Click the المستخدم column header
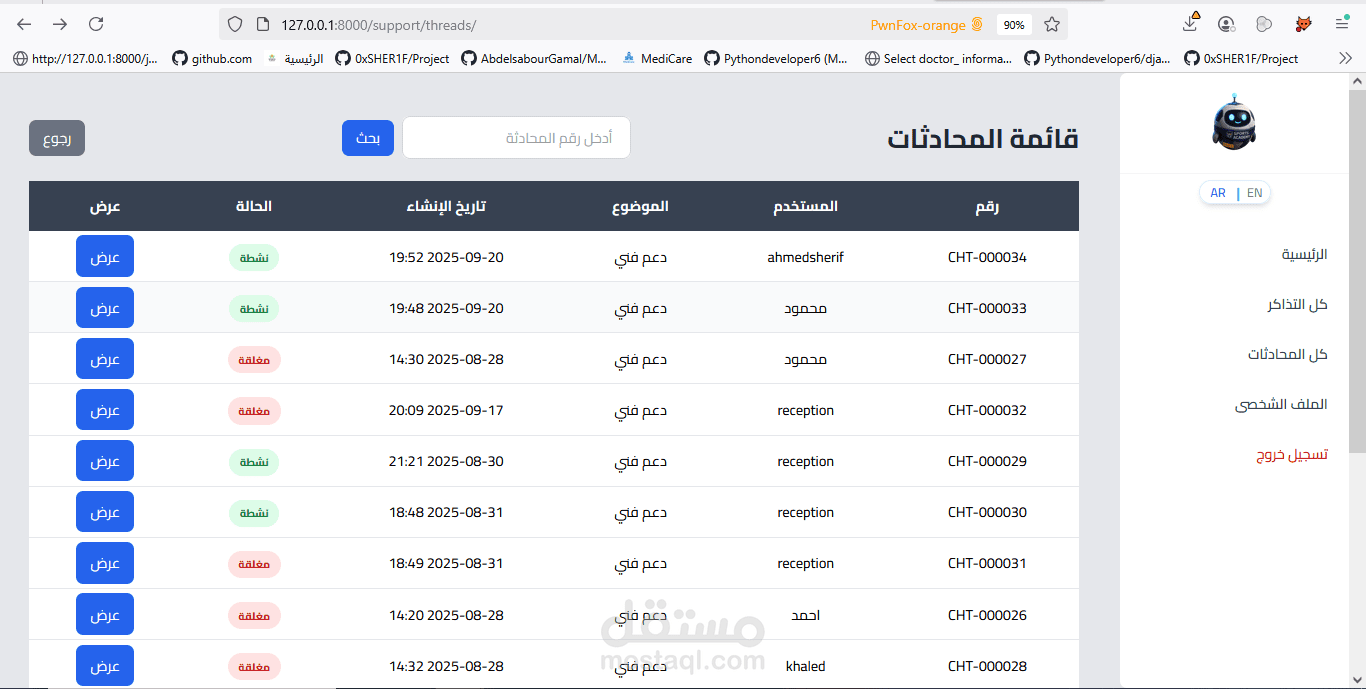Viewport: 1366px width, 689px height. click(x=805, y=206)
